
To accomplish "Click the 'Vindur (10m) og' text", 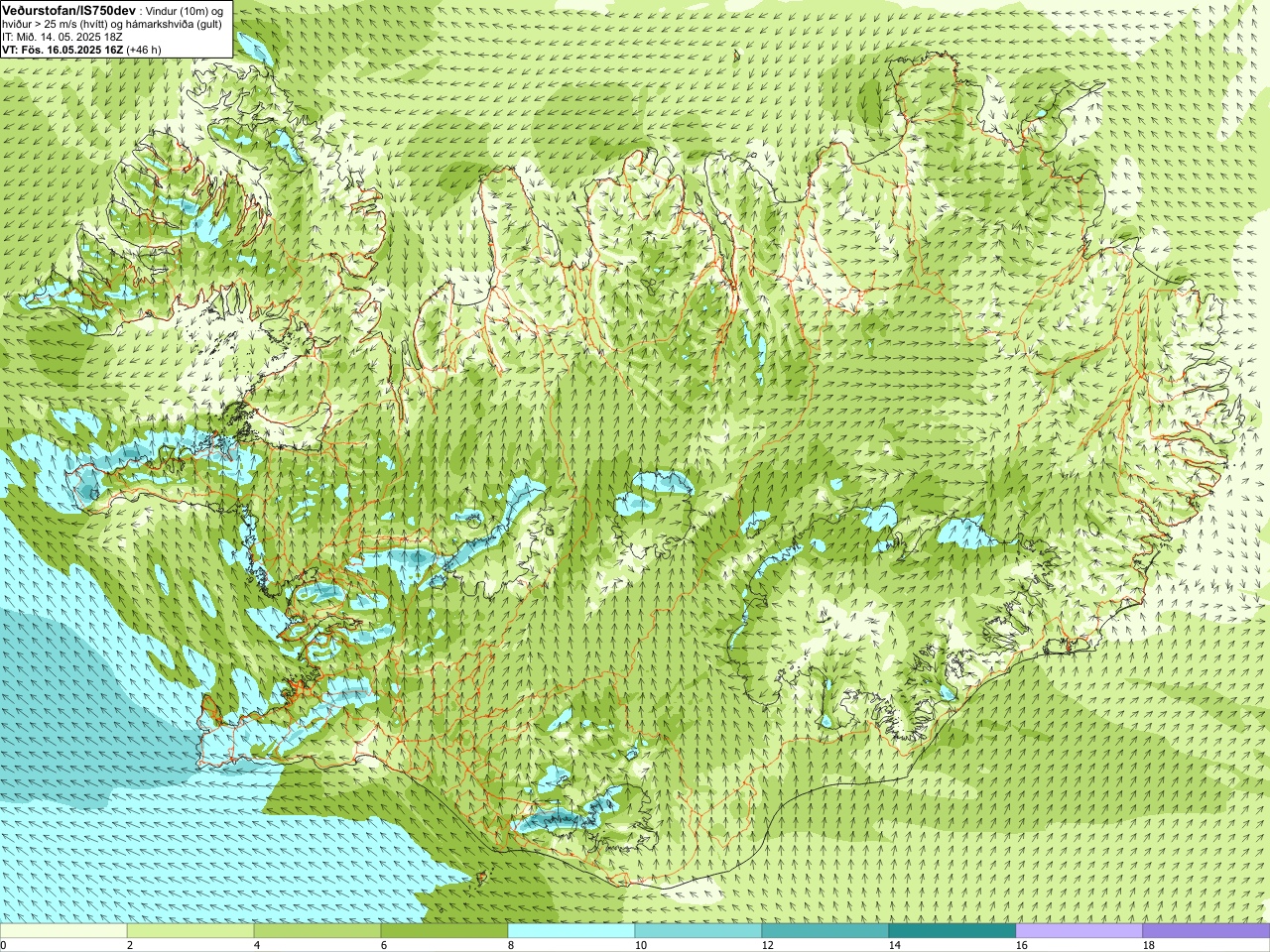I will click(x=186, y=10).
